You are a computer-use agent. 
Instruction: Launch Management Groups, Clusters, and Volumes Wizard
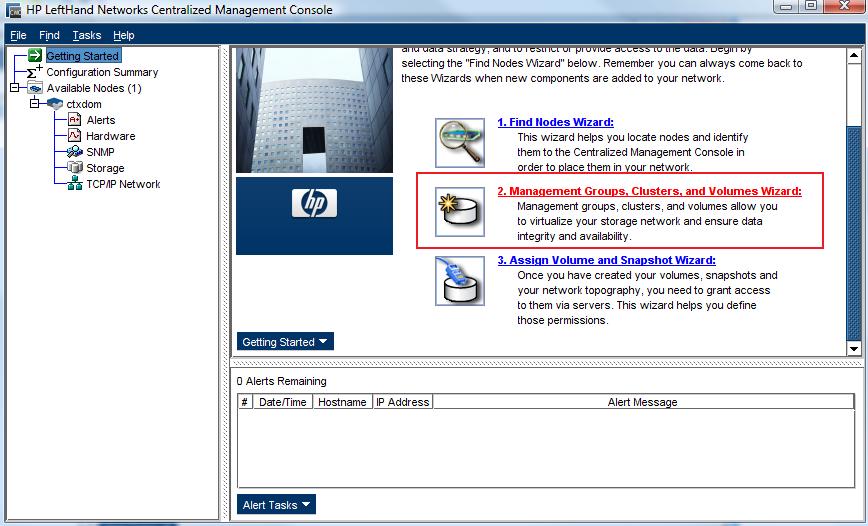649,191
